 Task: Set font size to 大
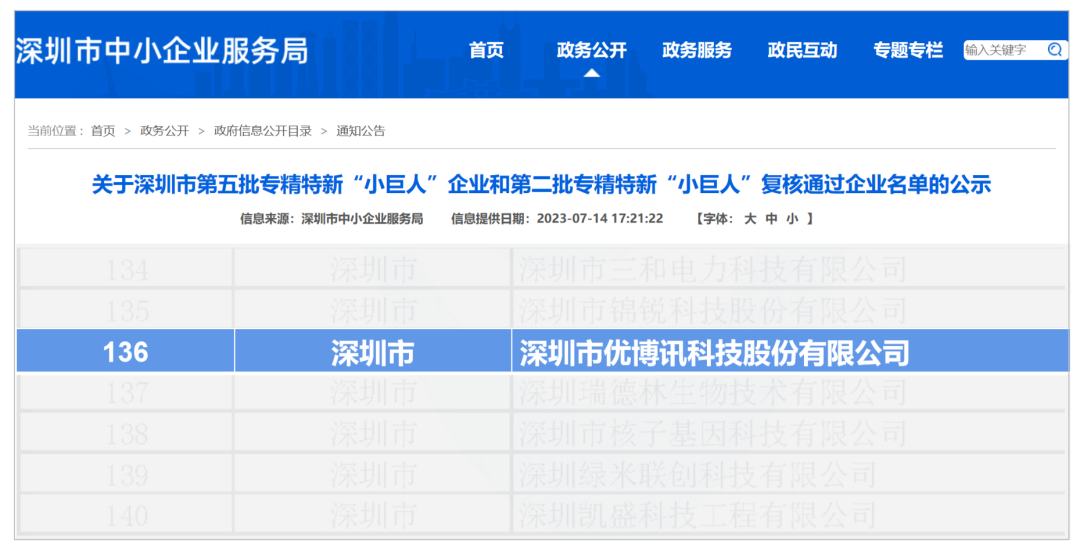(749, 218)
